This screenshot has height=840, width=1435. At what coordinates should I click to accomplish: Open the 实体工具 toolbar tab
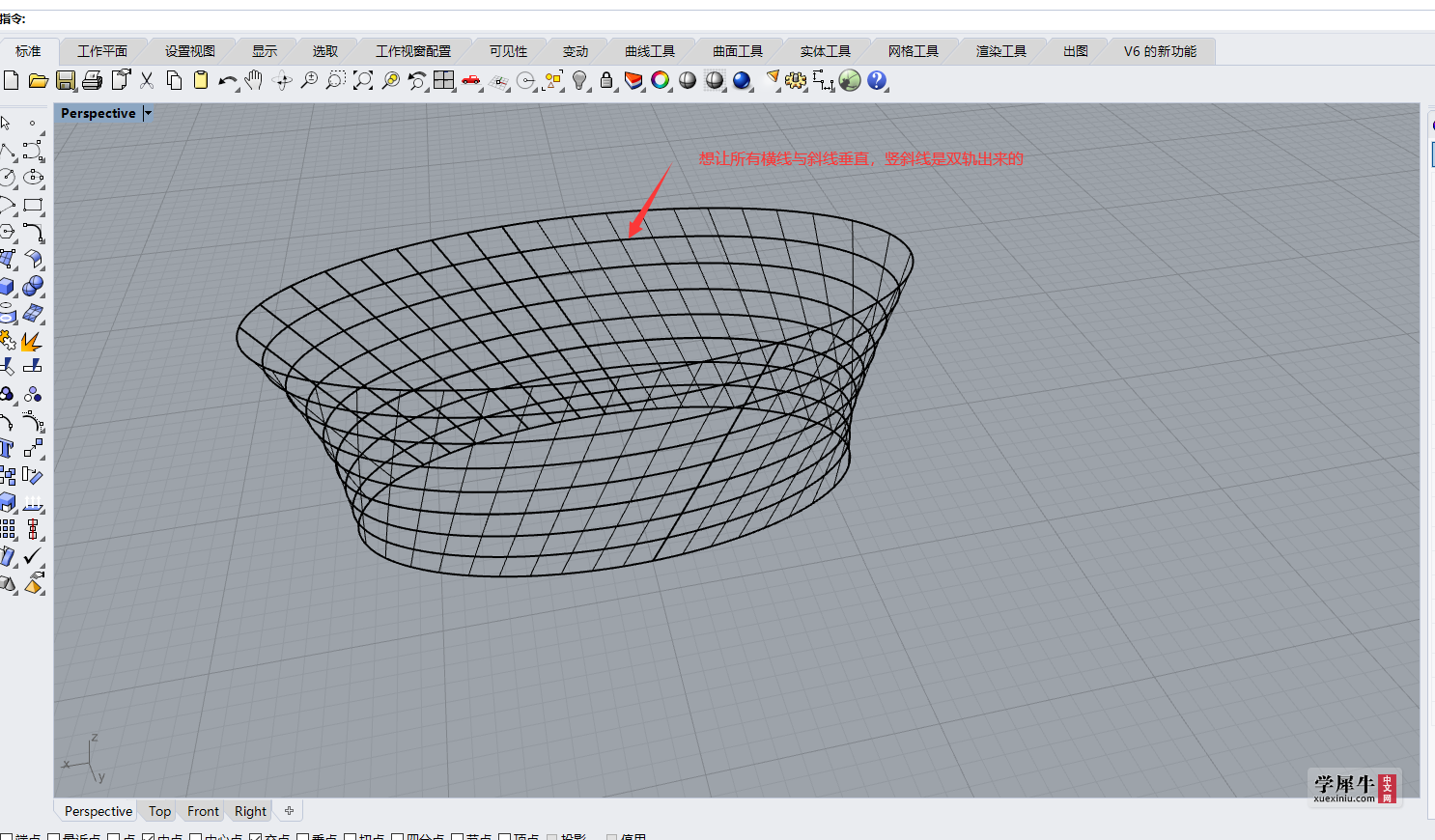coord(826,51)
